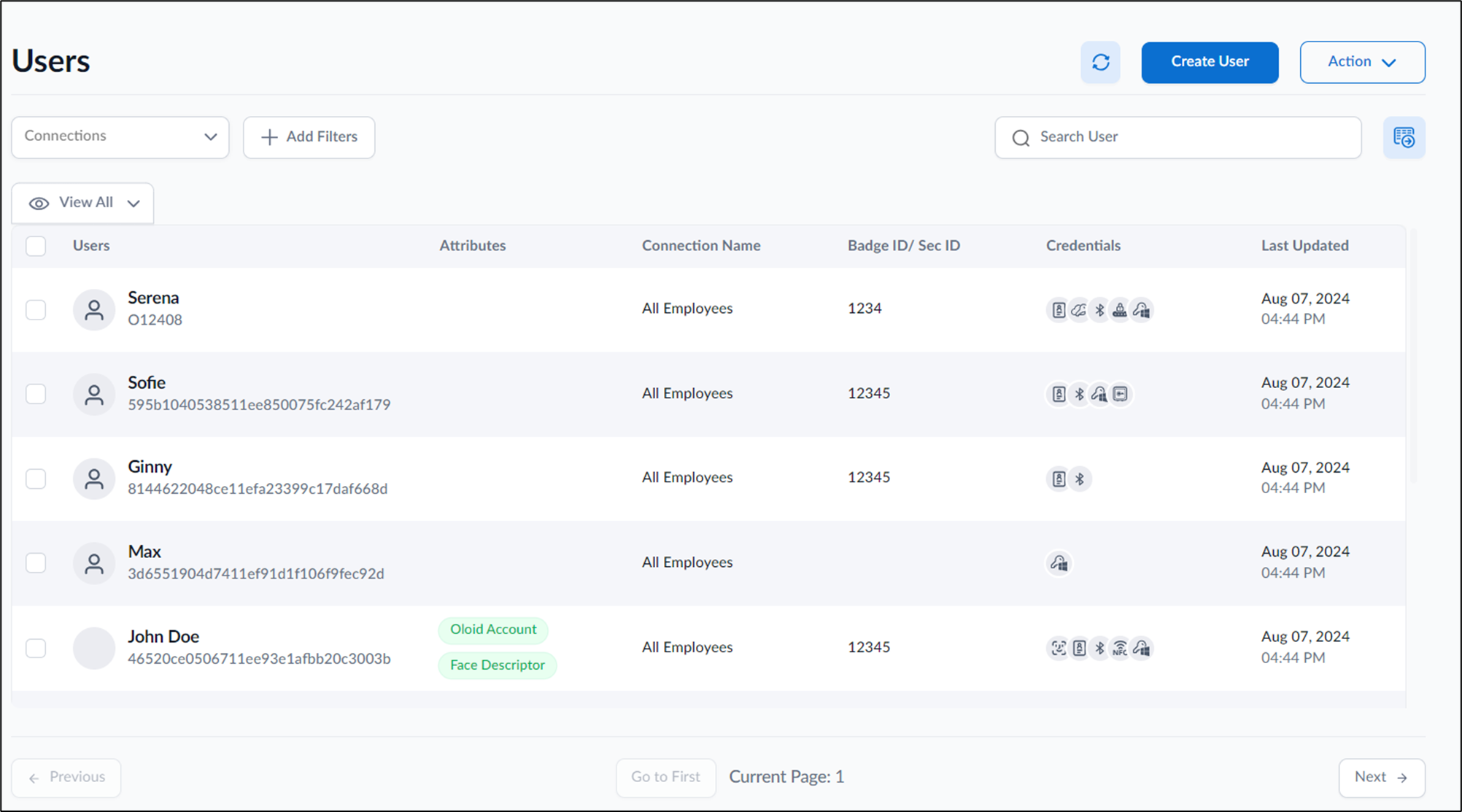The image size is (1462, 812).
Task: Click Serena's badge card credential icon
Action: (1058, 310)
